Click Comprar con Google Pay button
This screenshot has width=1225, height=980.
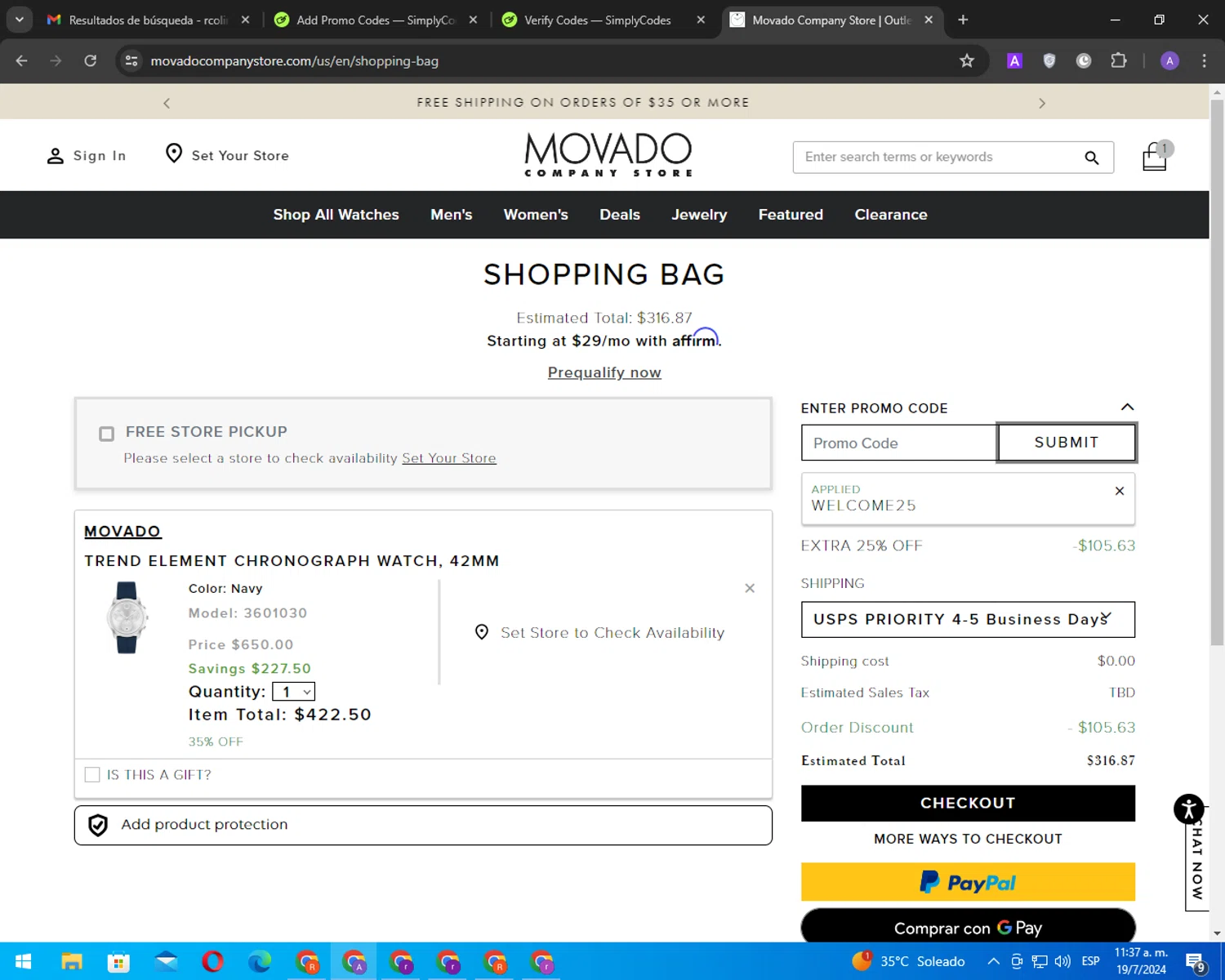[x=968, y=926]
